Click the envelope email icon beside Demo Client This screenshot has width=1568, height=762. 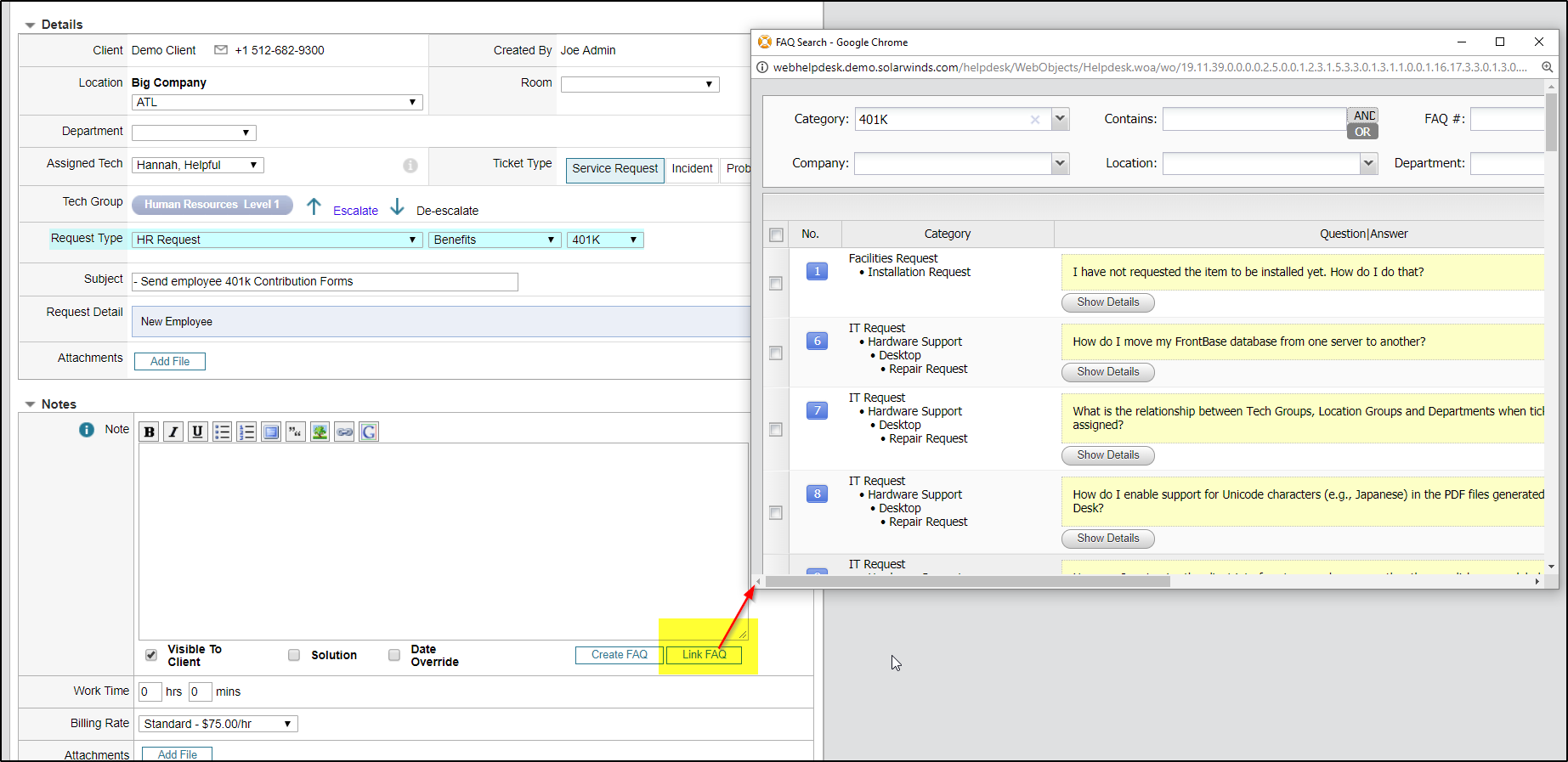pos(221,50)
